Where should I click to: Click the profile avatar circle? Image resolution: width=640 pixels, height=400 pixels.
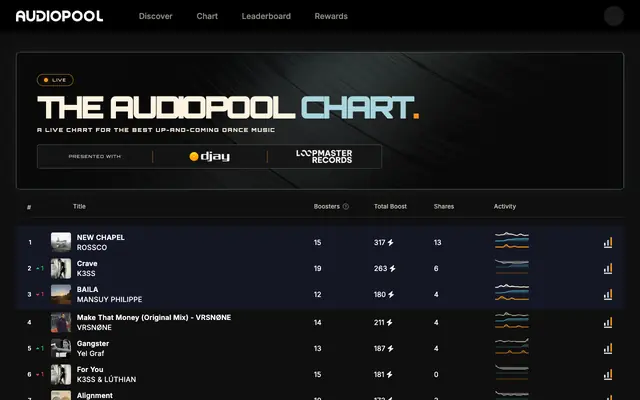click(x=613, y=16)
